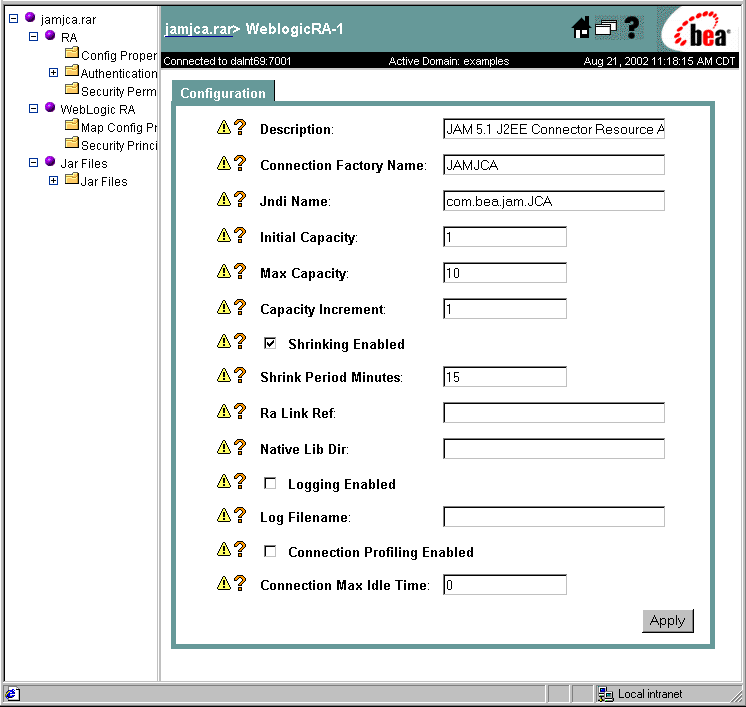Enable Connection Profiling Enabled checkbox
This screenshot has width=746, height=707.
pos(270,551)
